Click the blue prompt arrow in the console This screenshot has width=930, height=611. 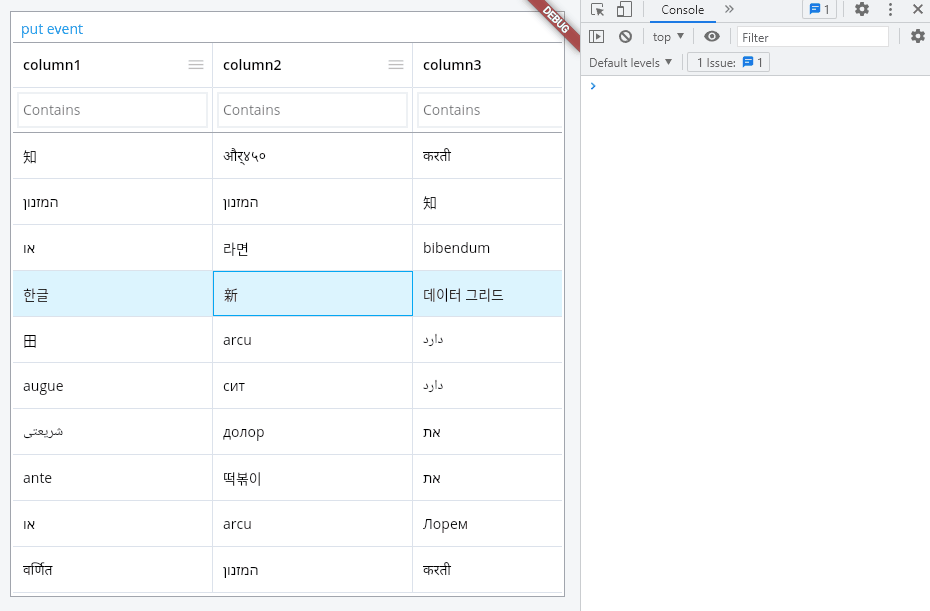pyautogui.click(x=593, y=86)
